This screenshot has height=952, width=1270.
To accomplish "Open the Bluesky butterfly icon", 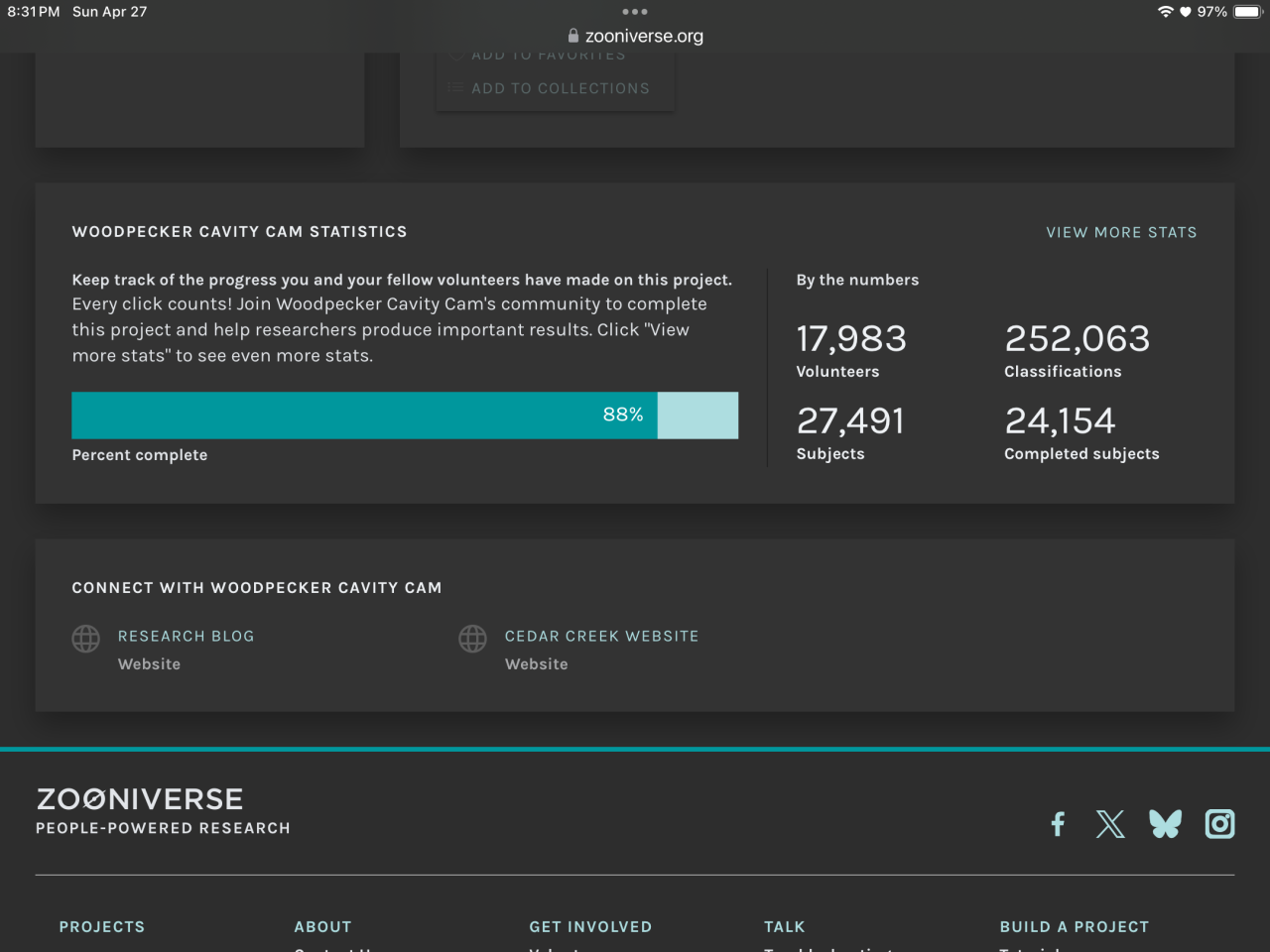I will [1165, 824].
